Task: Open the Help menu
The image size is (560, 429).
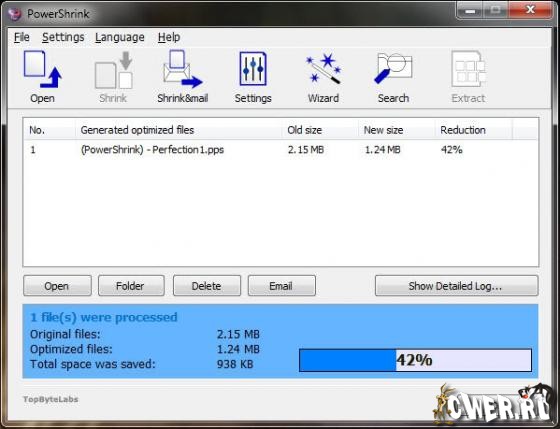Action: point(169,37)
